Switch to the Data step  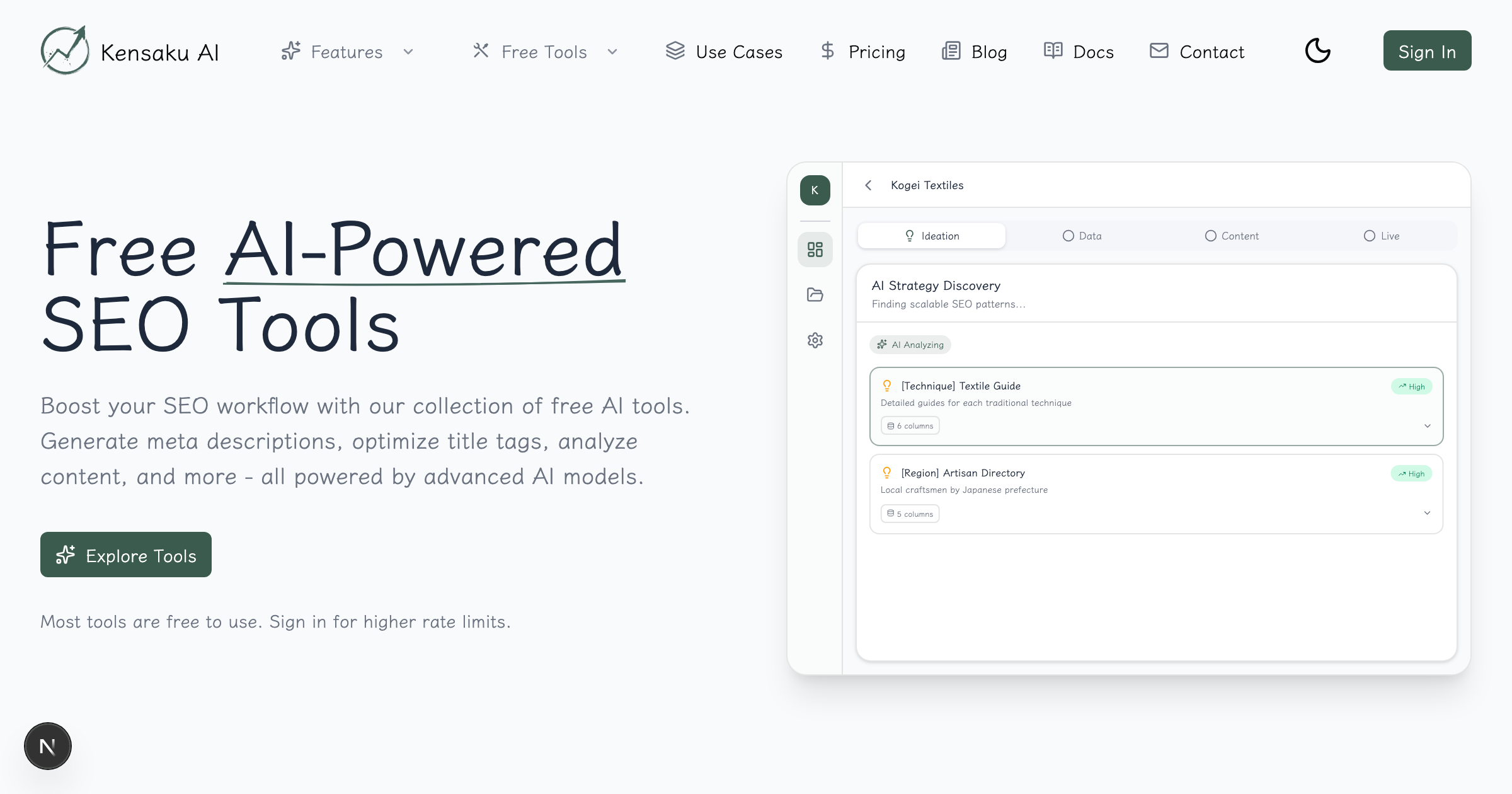pos(1082,236)
